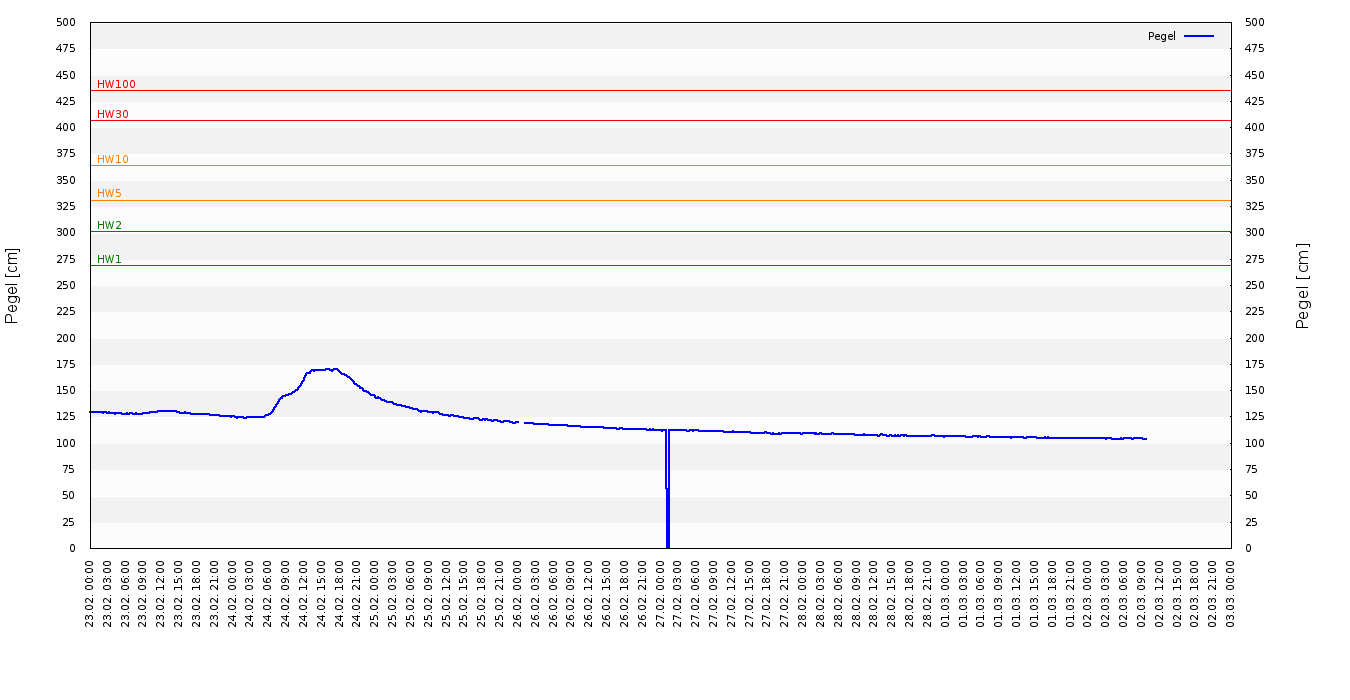Click the 27.02. 00:00 time axis label

coord(661,593)
